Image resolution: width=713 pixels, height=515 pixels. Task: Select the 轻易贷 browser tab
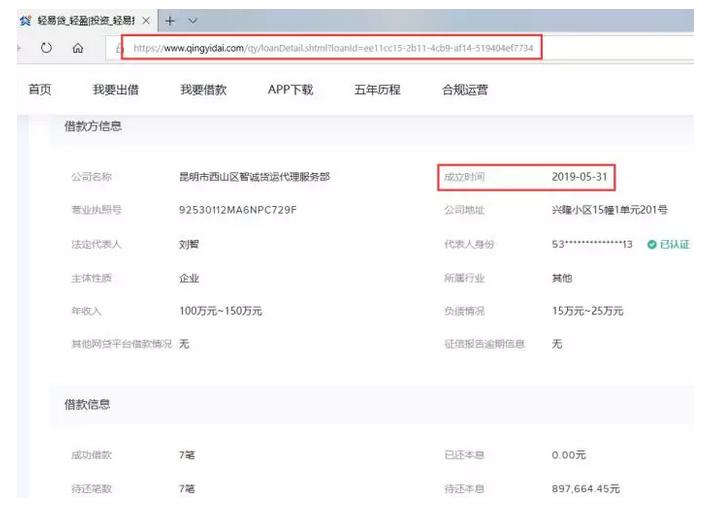[86, 21]
